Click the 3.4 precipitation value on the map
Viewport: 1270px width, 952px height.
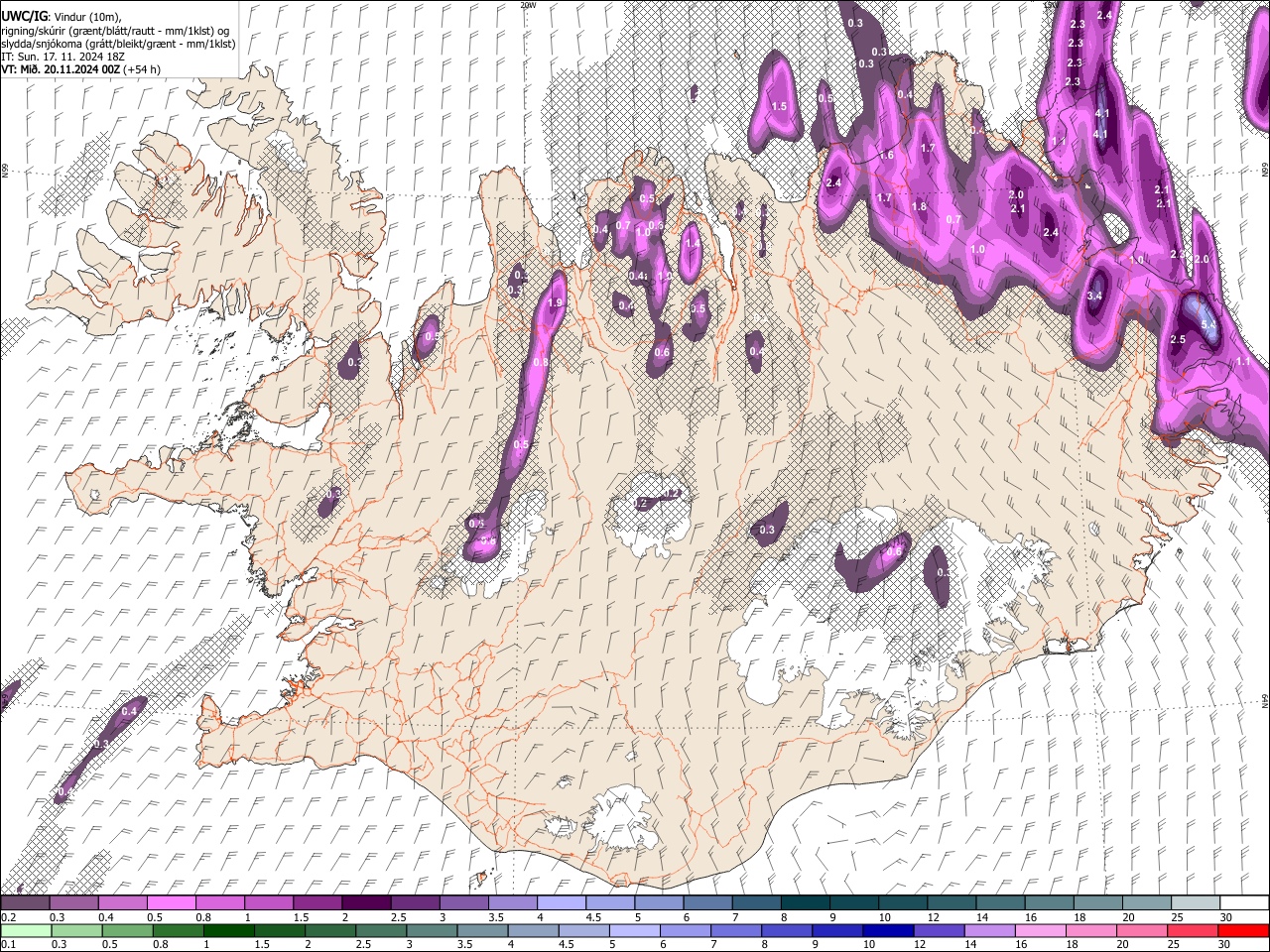[1095, 297]
